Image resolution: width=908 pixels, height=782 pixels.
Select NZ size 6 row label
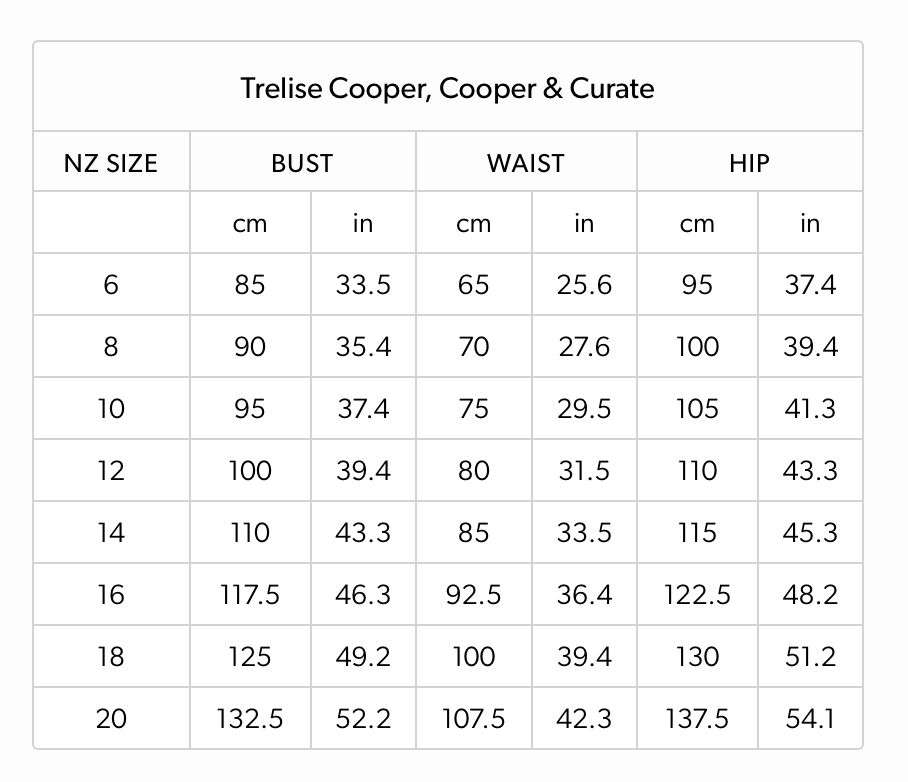click(111, 285)
